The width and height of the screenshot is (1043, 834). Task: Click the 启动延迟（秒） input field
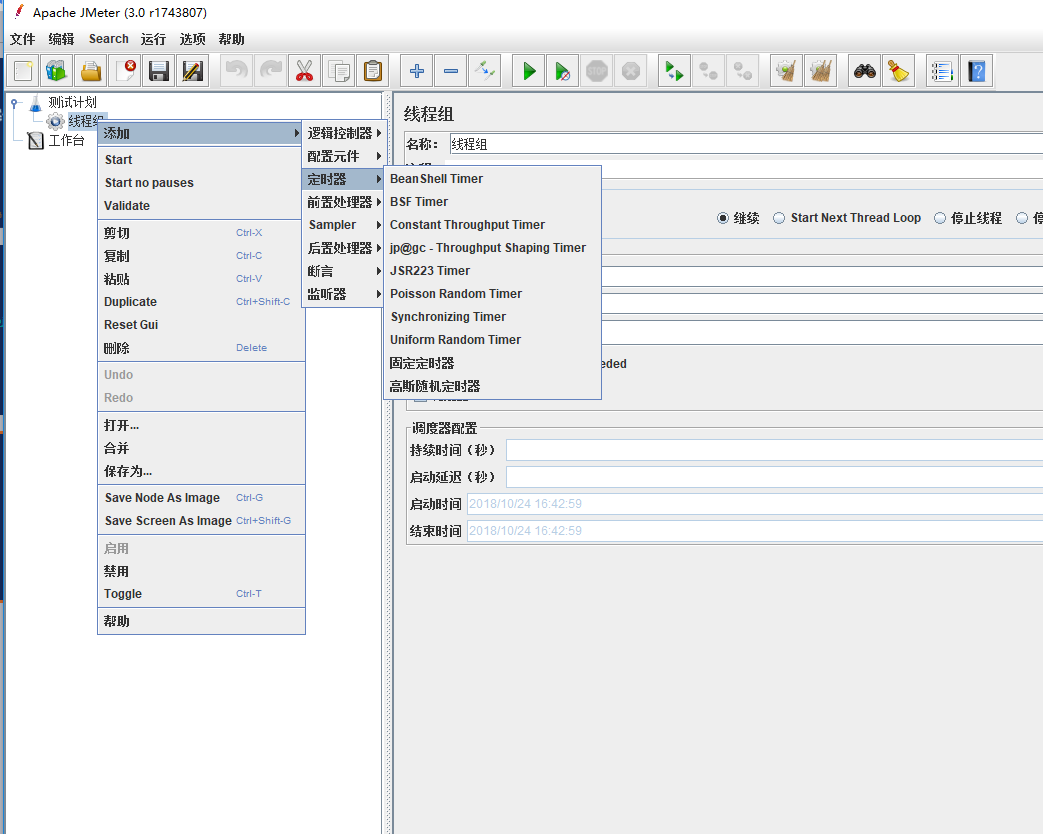(x=774, y=477)
